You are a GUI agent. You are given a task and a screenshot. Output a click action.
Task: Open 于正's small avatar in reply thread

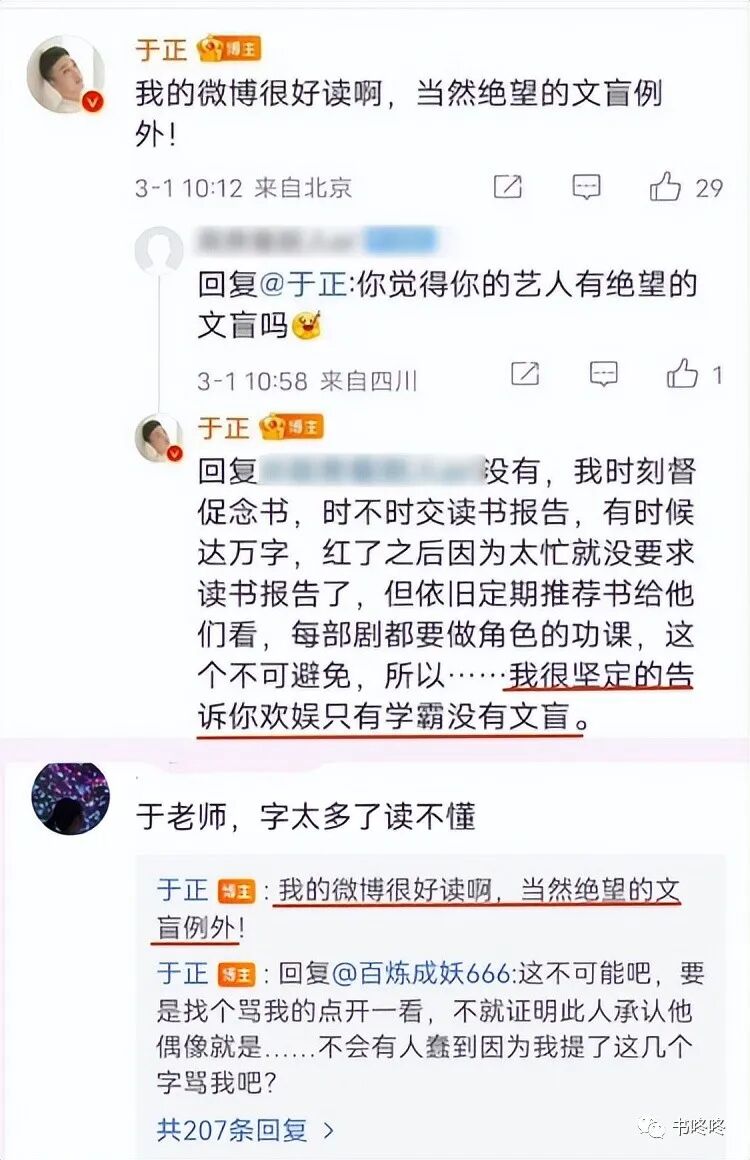(159, 438)
